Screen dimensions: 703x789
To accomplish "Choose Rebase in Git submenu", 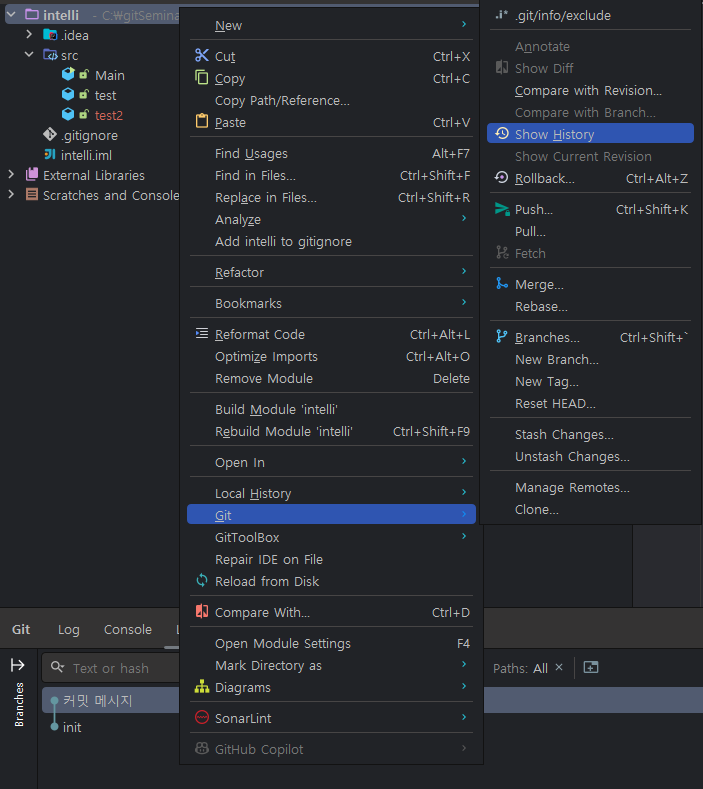I will pyautogui.click(x=590, y=306).
